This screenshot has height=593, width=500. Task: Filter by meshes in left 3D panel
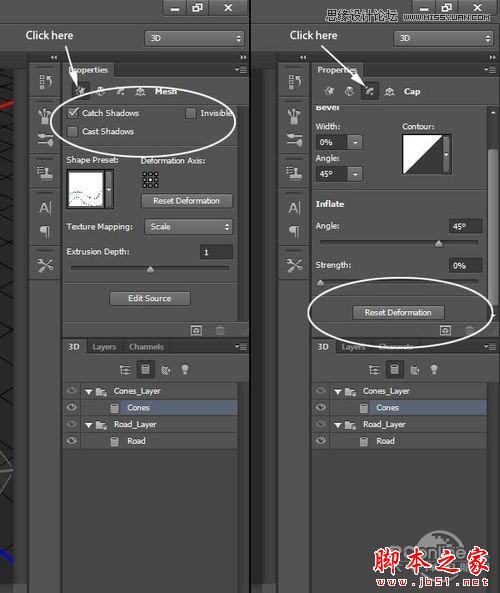coord(145,369)
